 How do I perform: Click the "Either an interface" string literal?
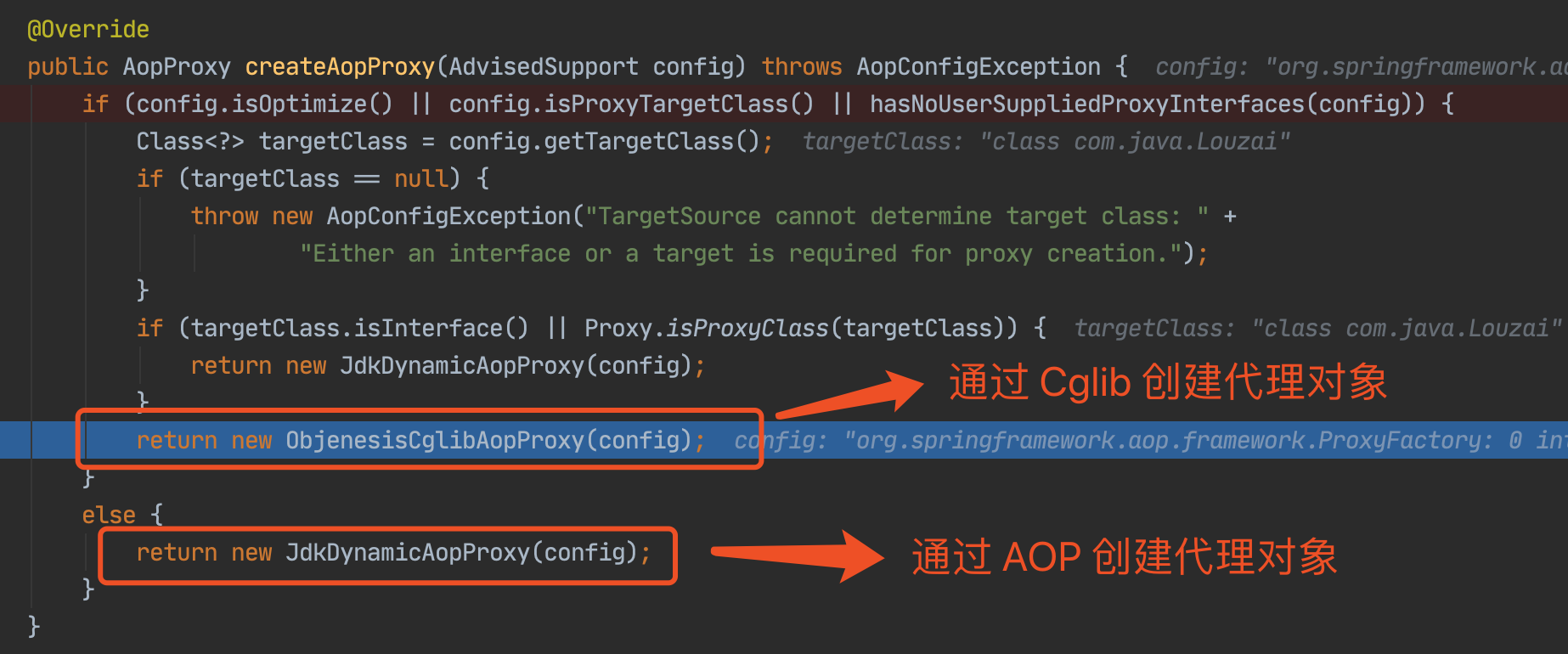tap(741, 253)
